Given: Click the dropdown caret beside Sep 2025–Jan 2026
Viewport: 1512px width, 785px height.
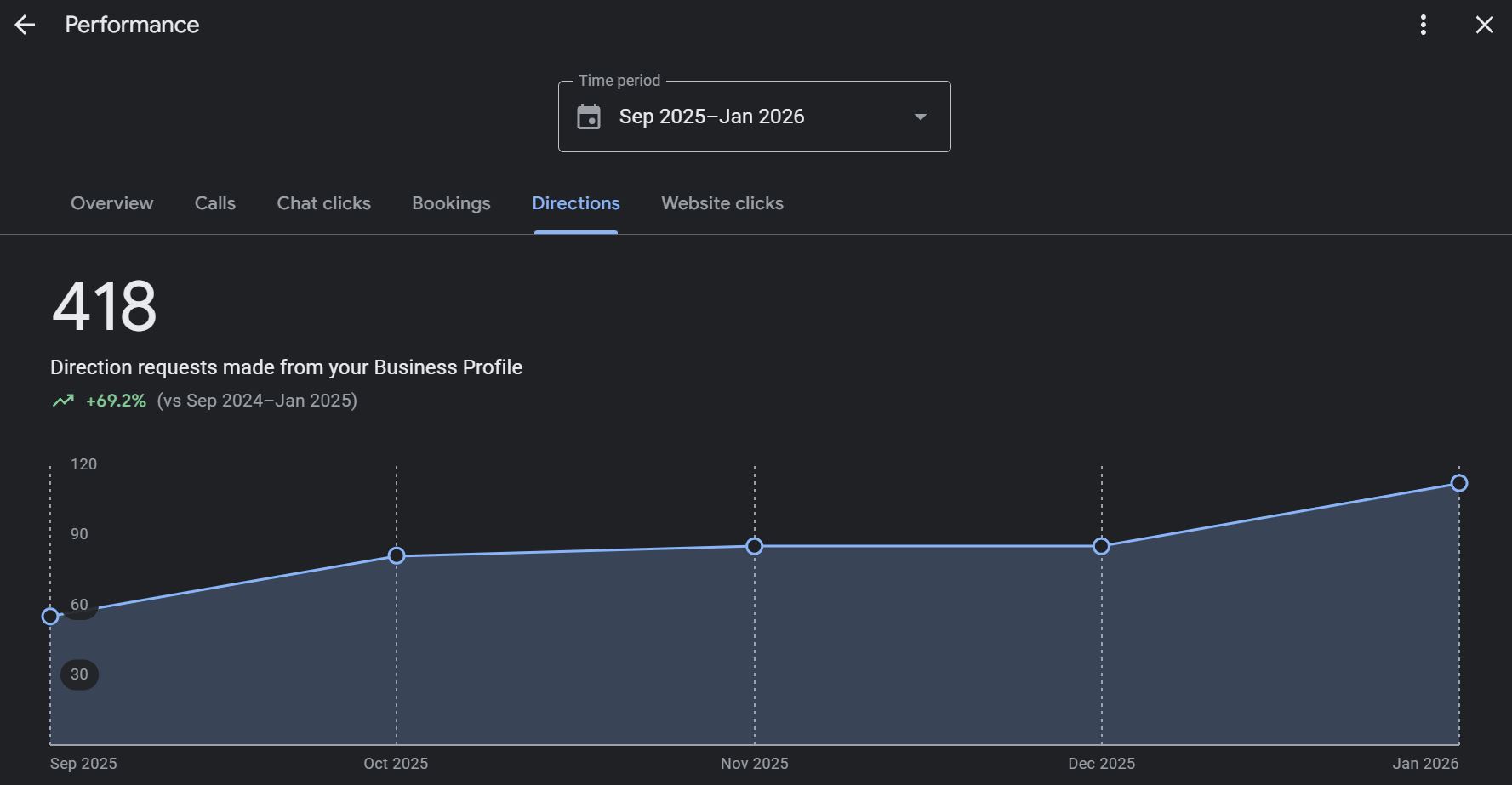Looking at the screenshot, I should [x=919, y=117].
